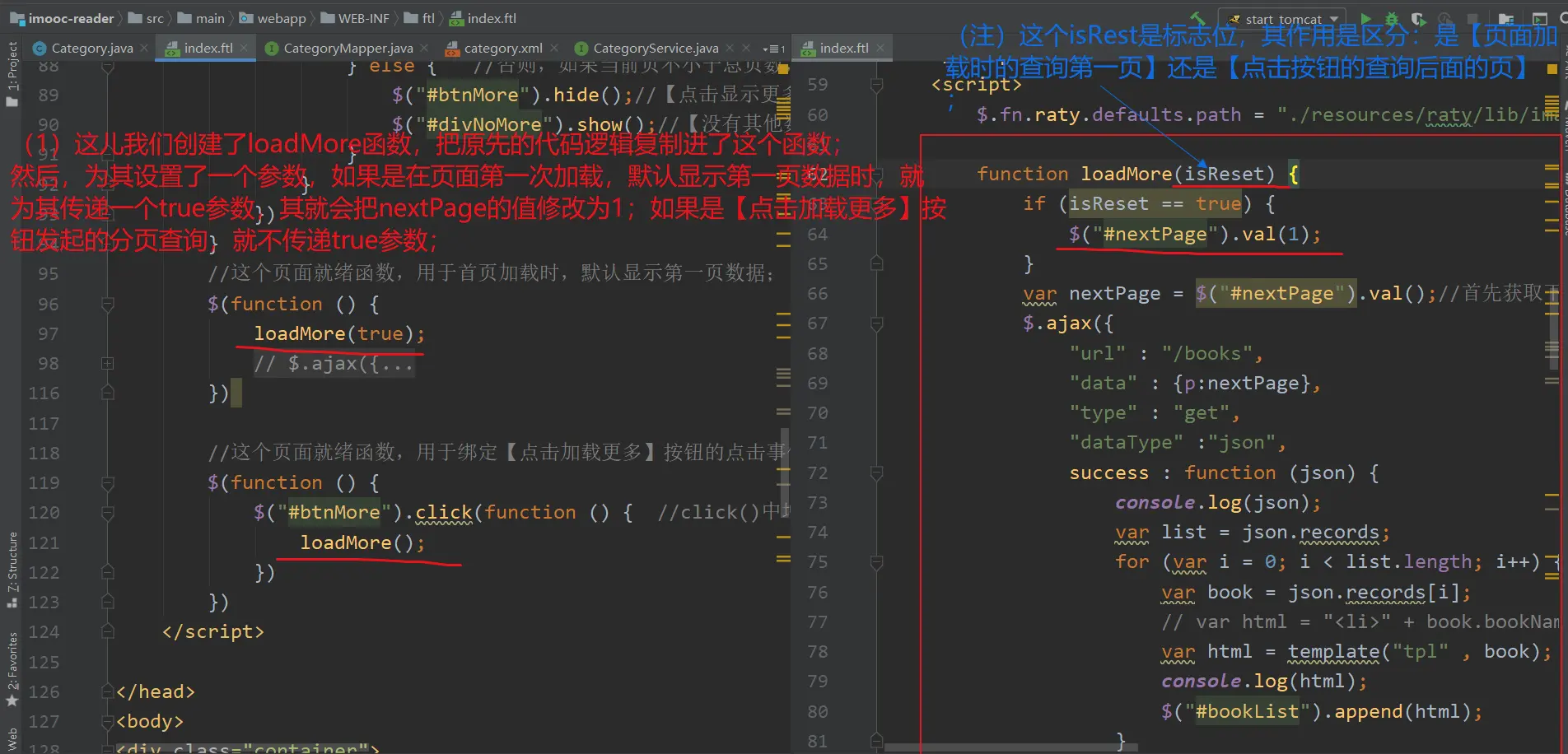Close the category.xml tab
1568x754 pixels.
554,49
